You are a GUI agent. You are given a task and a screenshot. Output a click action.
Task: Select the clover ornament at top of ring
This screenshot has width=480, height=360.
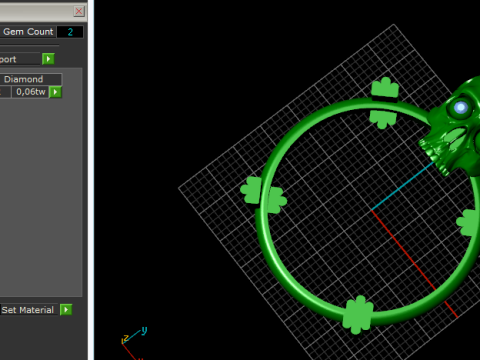(x=384, y=103)
